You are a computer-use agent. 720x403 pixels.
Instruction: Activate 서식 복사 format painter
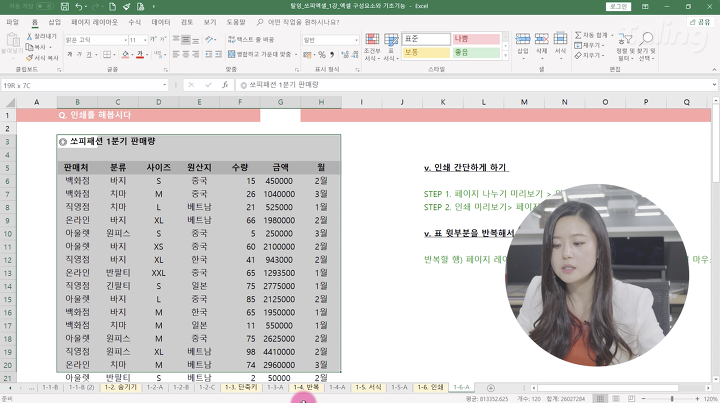point(42,58)
